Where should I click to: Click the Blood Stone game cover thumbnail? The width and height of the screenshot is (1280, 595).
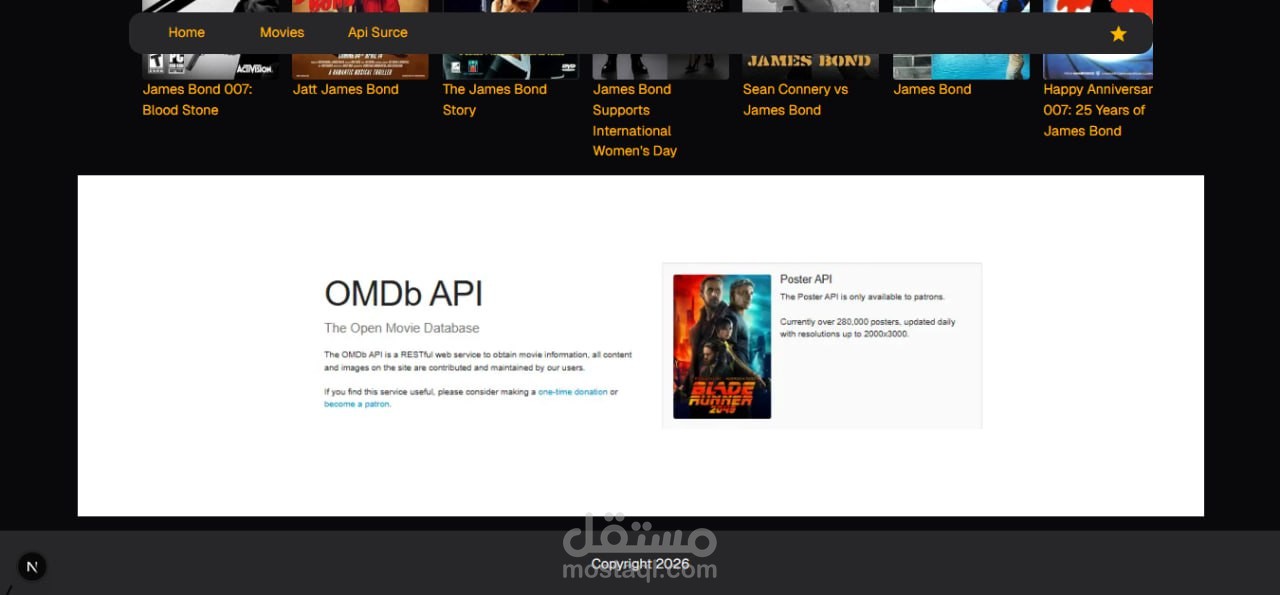[210, 66]
